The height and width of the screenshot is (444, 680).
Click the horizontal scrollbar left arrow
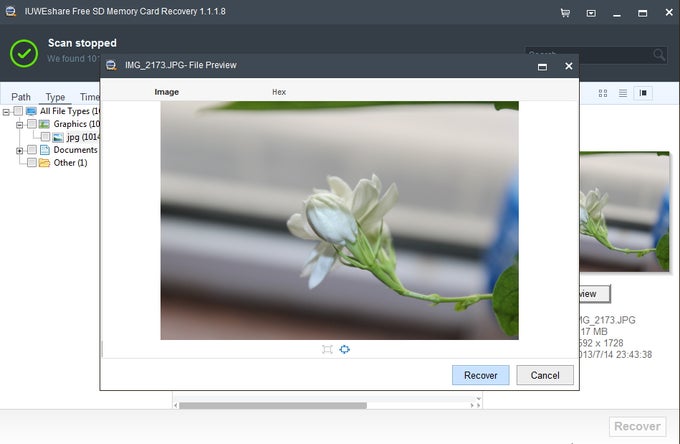[x=176, y=405]
